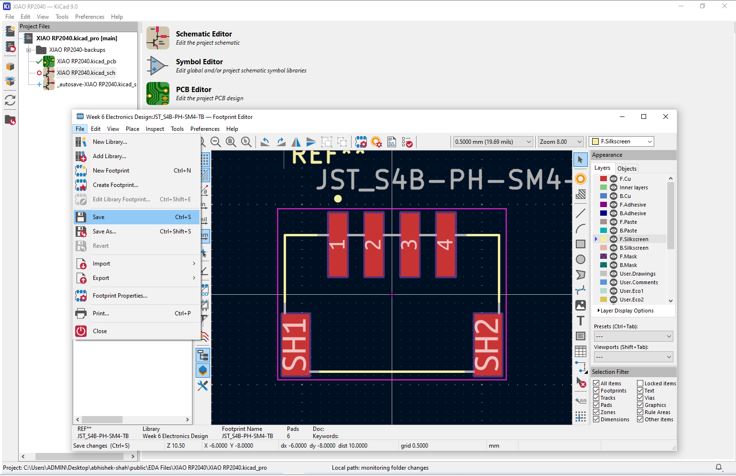Screen dimensions: 736x476
Task: Open the grid size dropdown
Action: coord(492,141)
